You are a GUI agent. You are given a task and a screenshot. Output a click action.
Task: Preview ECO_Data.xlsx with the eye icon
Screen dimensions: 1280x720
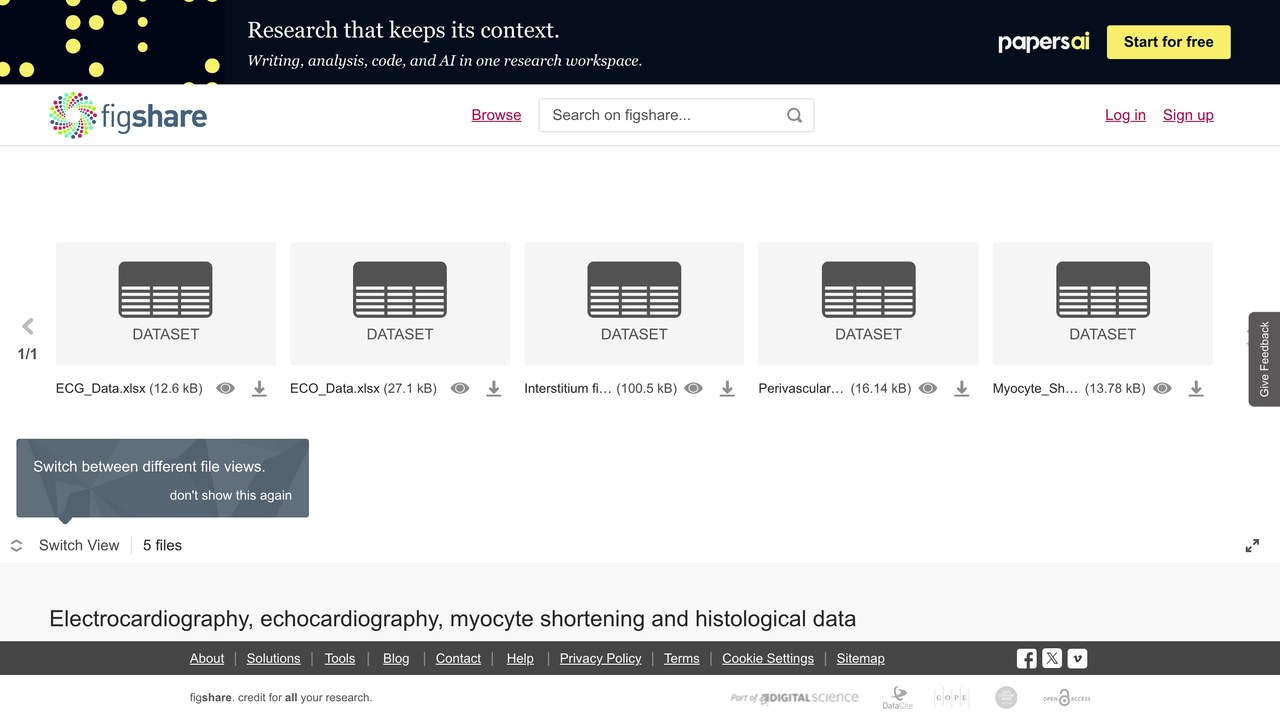pyautogui.click(x=460, y=388)
